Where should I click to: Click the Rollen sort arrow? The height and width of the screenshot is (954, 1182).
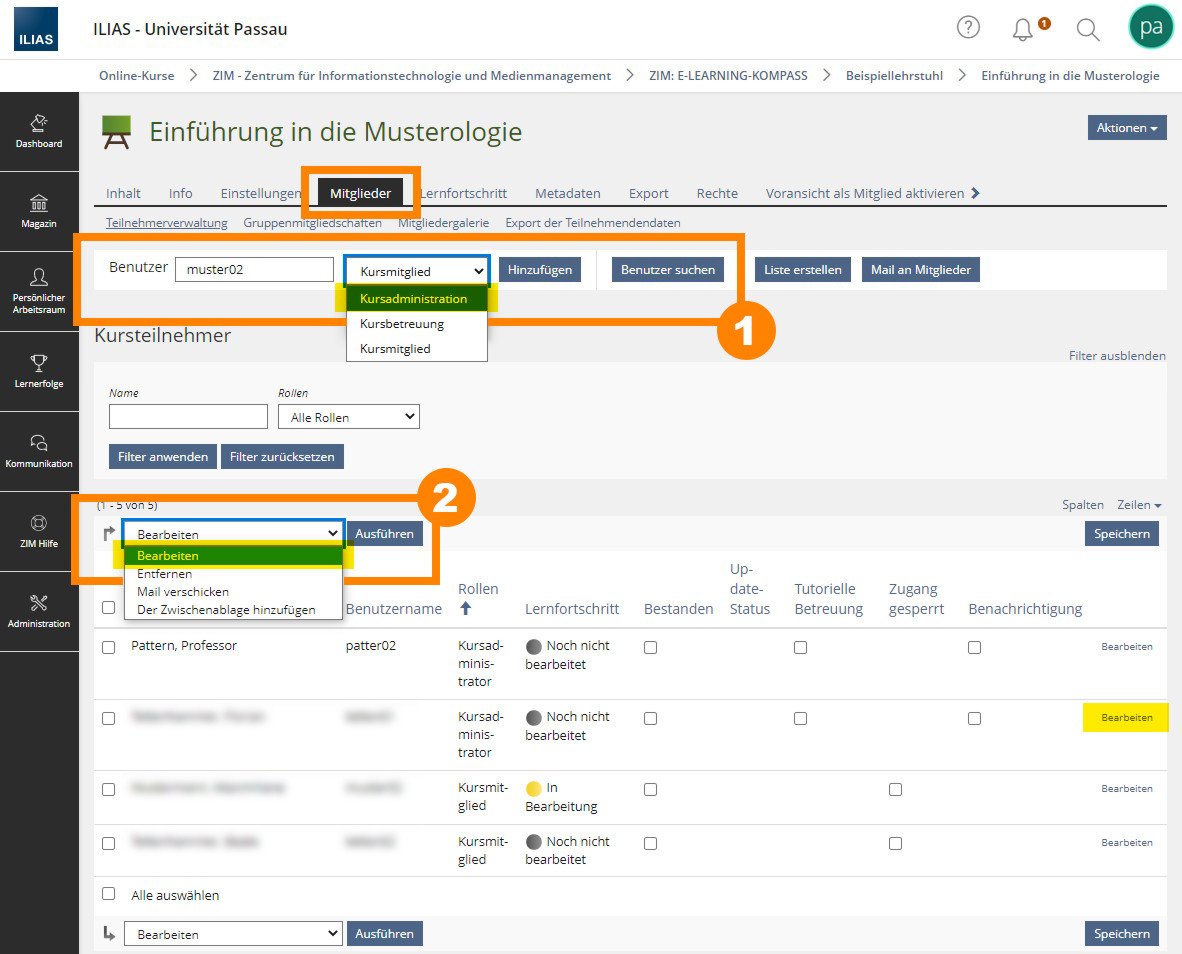[465, 608]
